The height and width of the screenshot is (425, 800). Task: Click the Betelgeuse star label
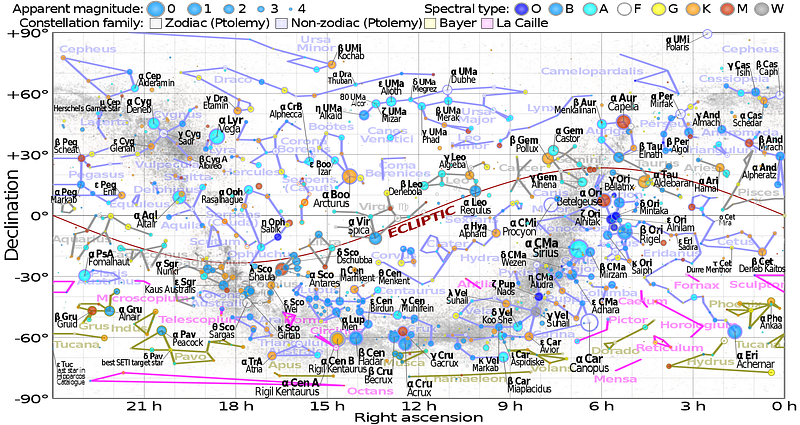572,202
